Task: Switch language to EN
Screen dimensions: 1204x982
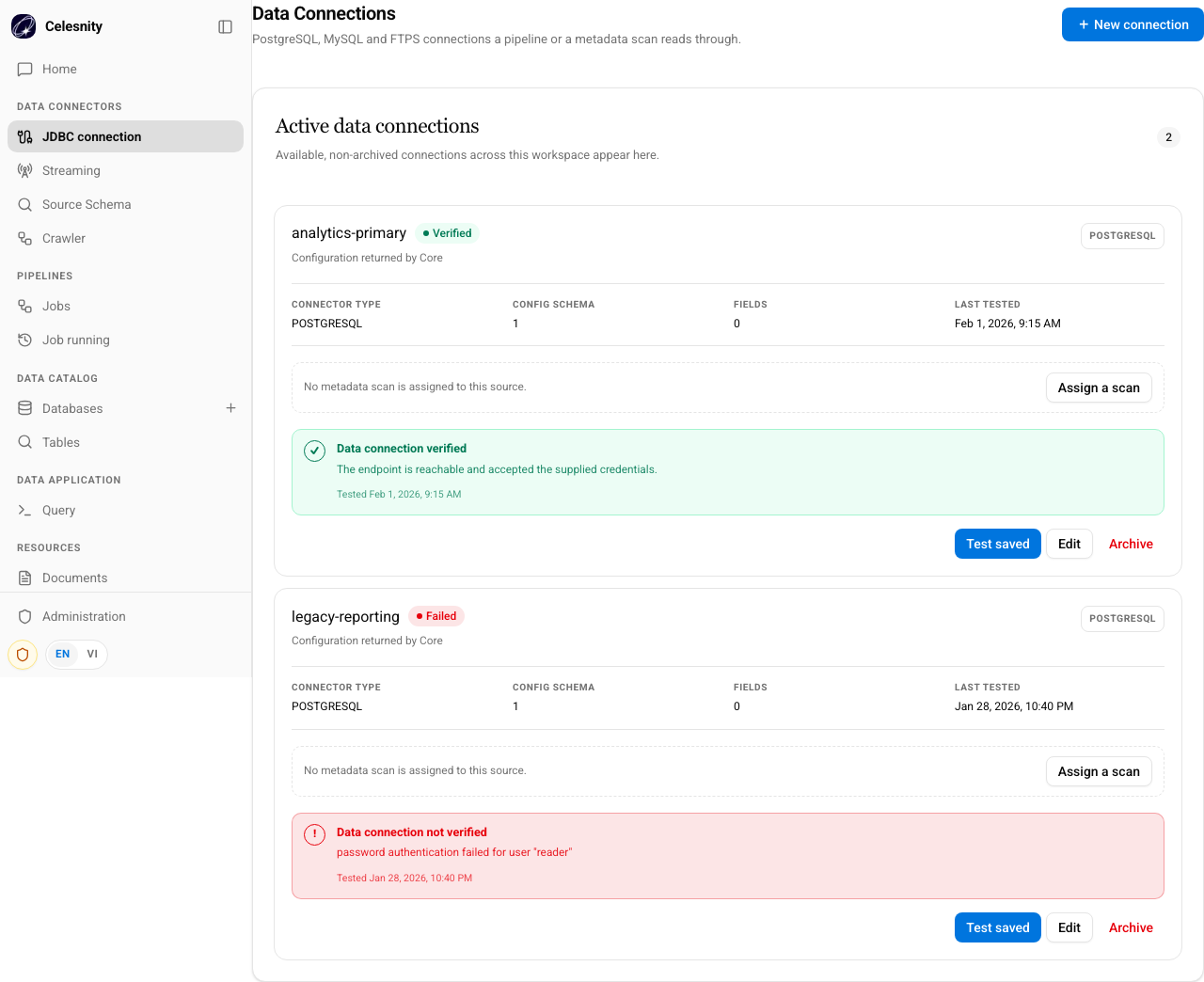Action: click(63, 654)
